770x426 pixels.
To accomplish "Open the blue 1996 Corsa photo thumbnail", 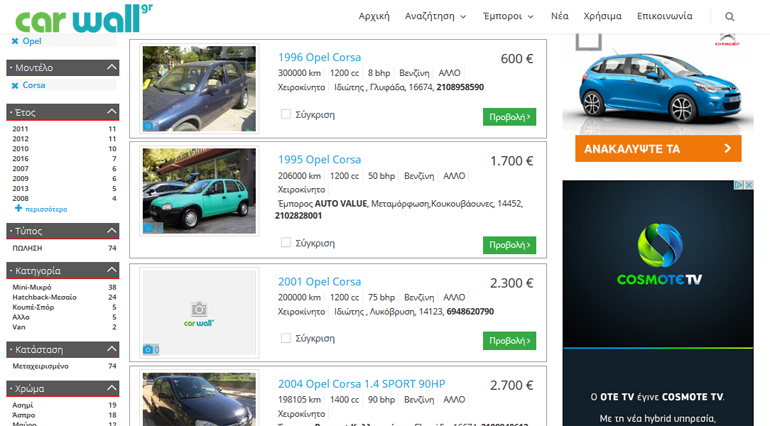I will pos(199,88).
